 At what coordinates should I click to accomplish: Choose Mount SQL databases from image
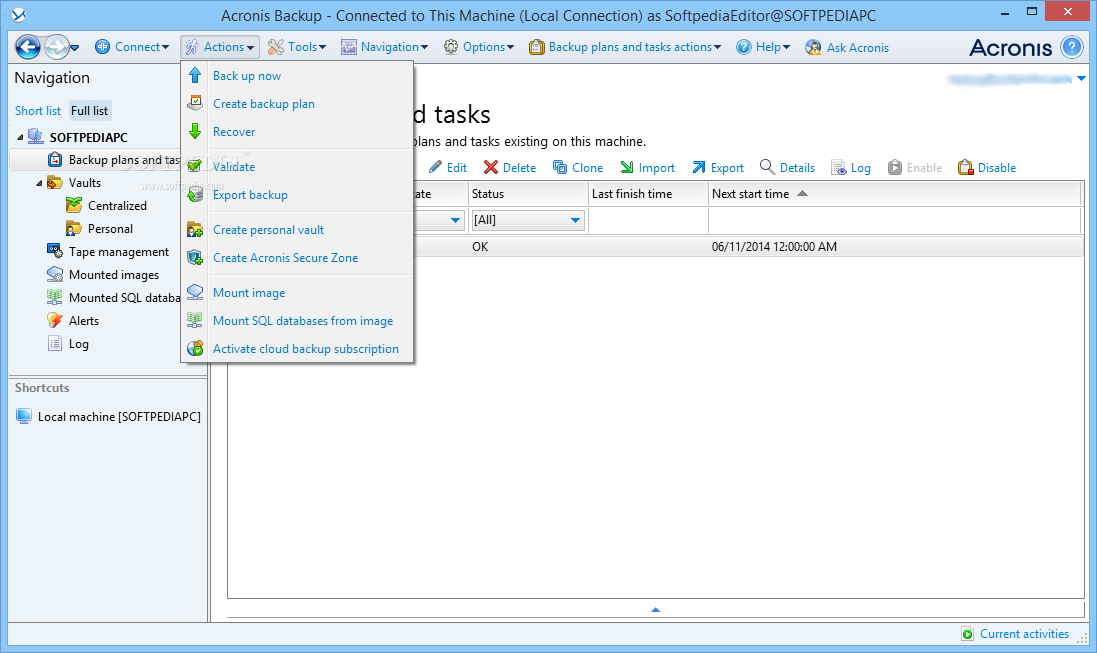point(302,321)
